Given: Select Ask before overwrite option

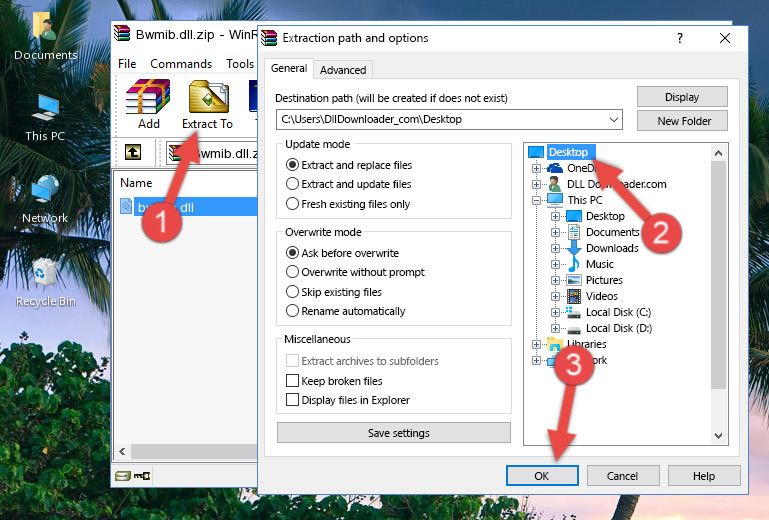Looking at the screenshot, I should 292,253.
